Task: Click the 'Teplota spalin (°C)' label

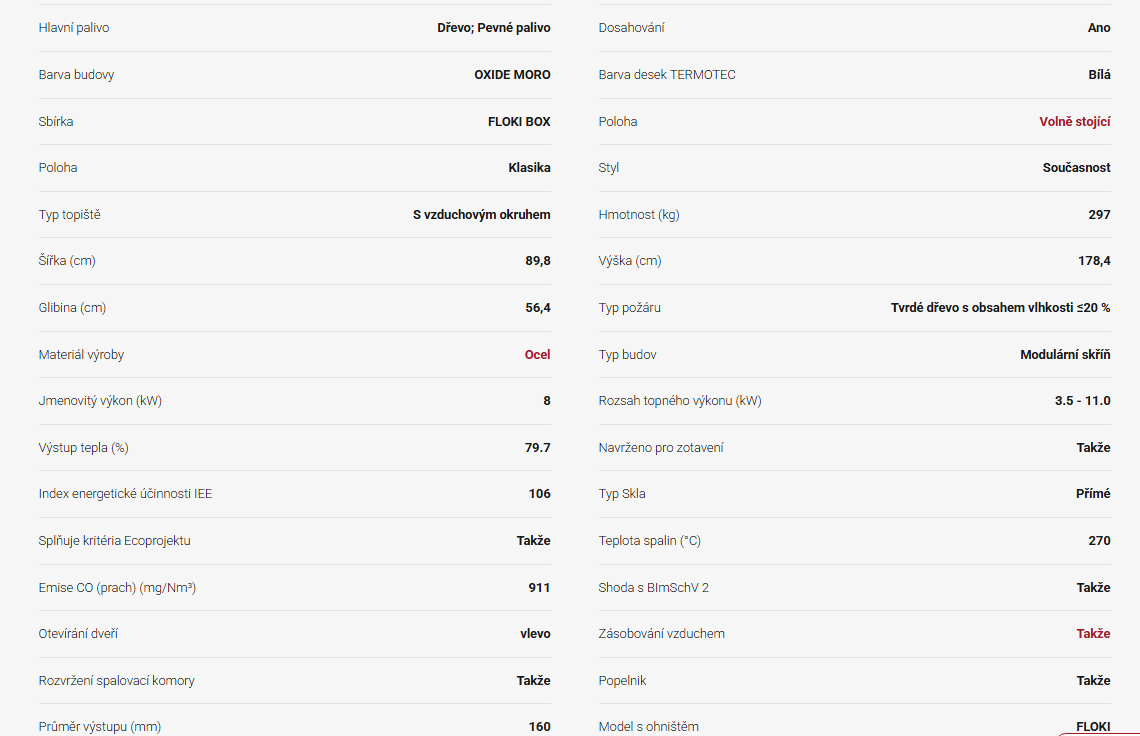Action: pos(649,540)
